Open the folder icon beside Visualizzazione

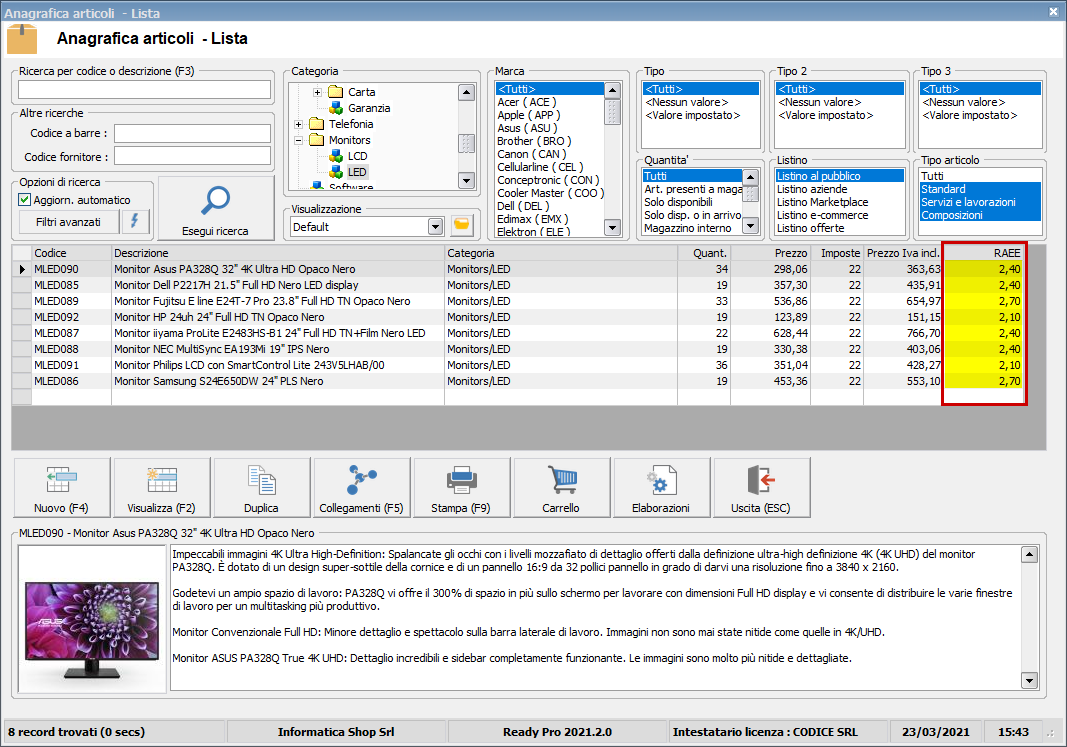(461, 226)
